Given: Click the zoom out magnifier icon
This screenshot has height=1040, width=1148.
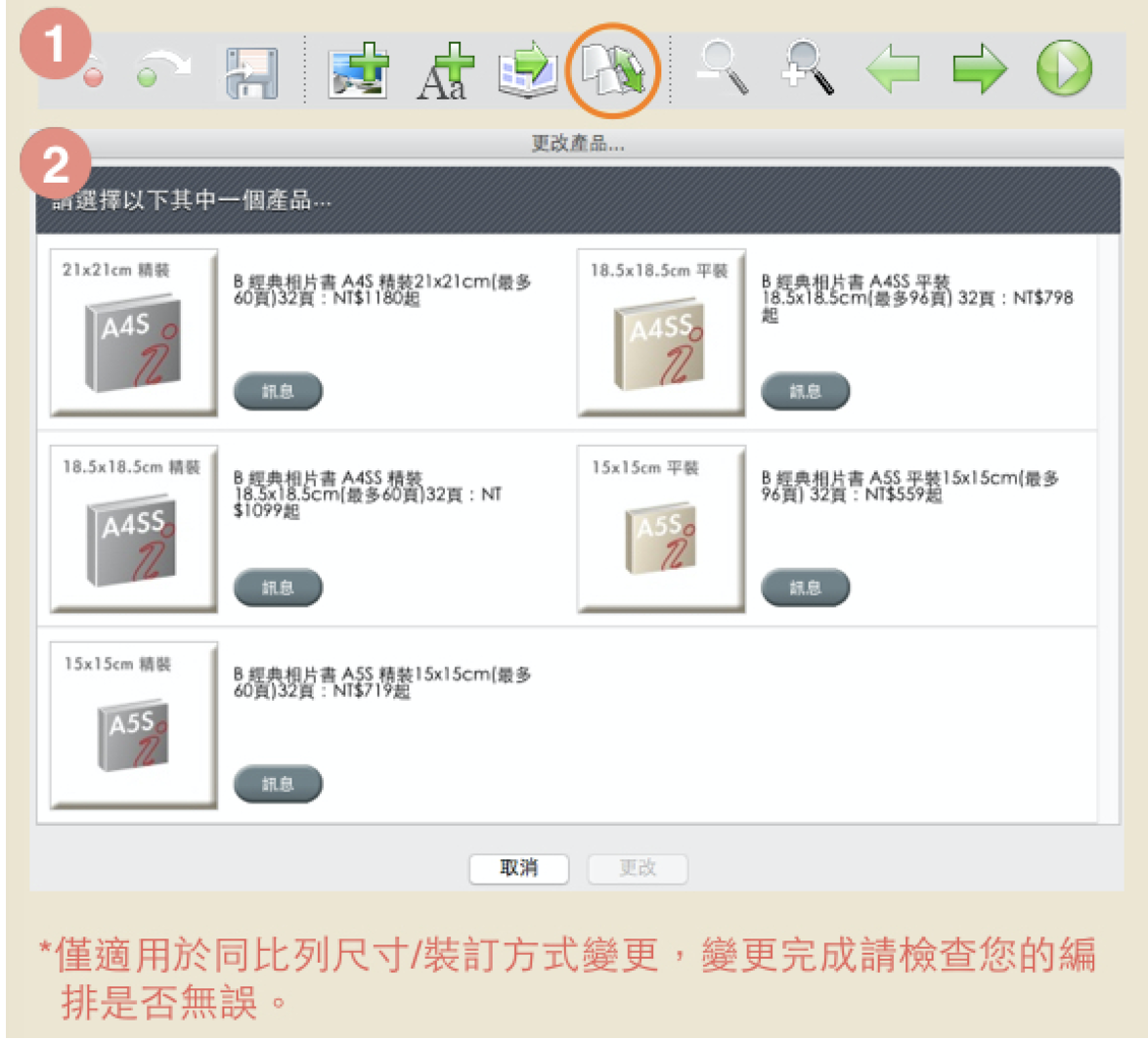Looking at the screenshot, I should (x=722, y=70).
